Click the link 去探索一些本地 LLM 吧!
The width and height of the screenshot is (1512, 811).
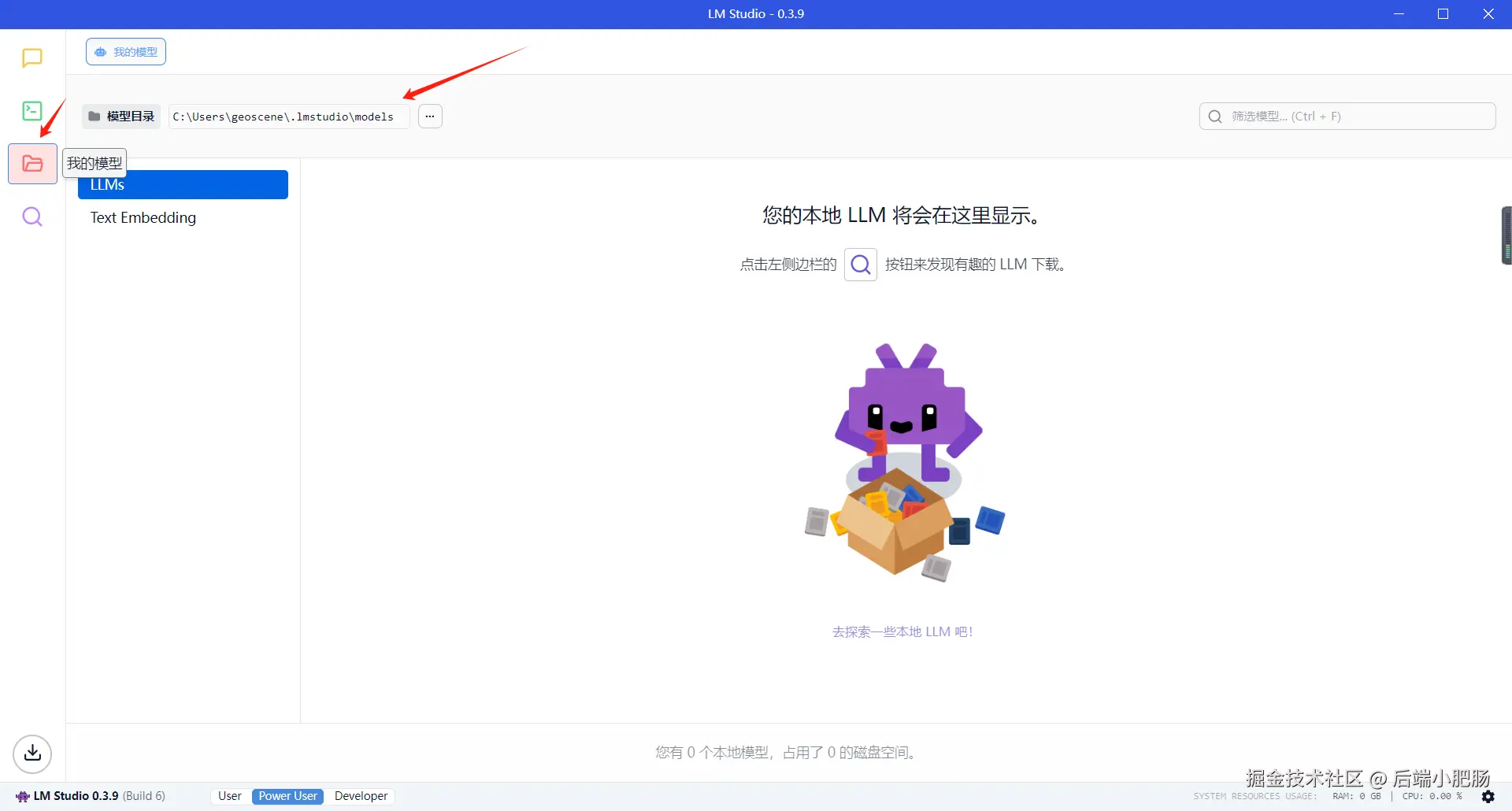[x=902, y=631]
